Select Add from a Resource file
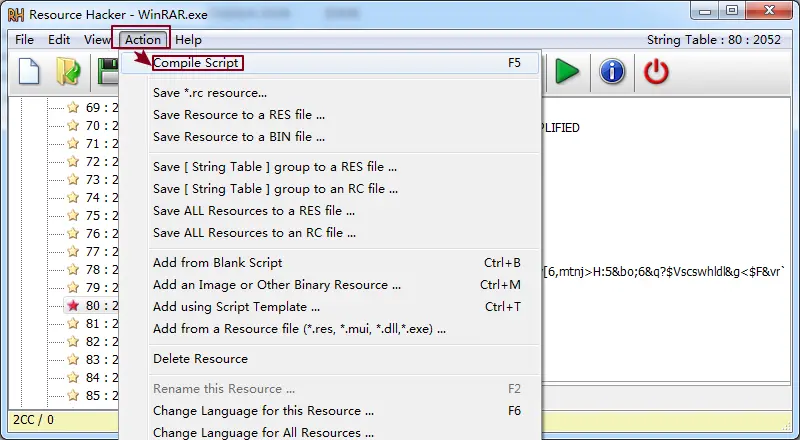 [330, 329]
